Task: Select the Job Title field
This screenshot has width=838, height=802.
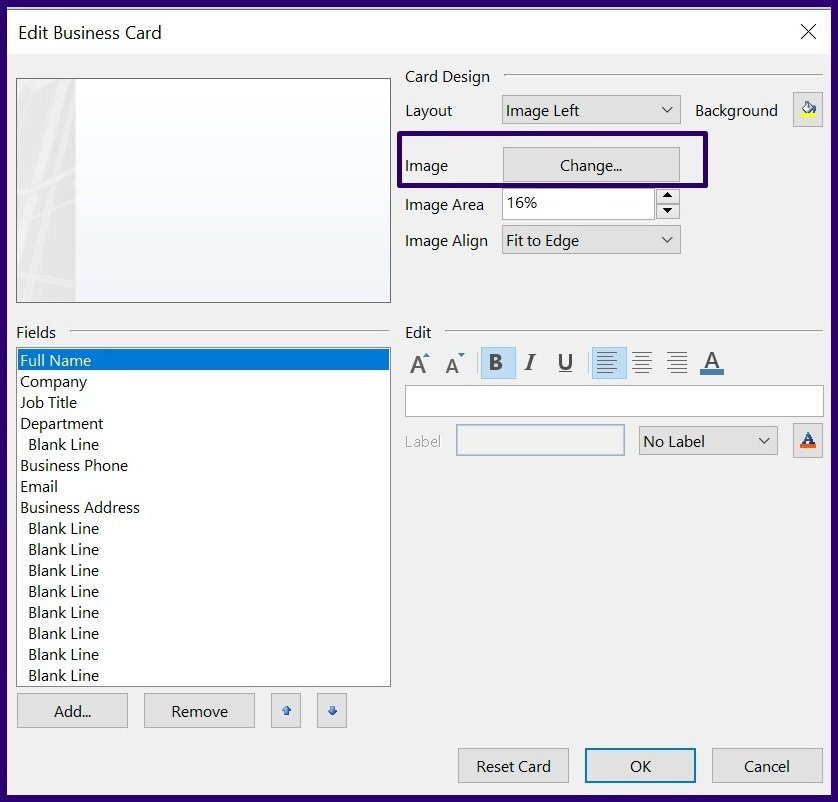Action: (x=203, y=402)
